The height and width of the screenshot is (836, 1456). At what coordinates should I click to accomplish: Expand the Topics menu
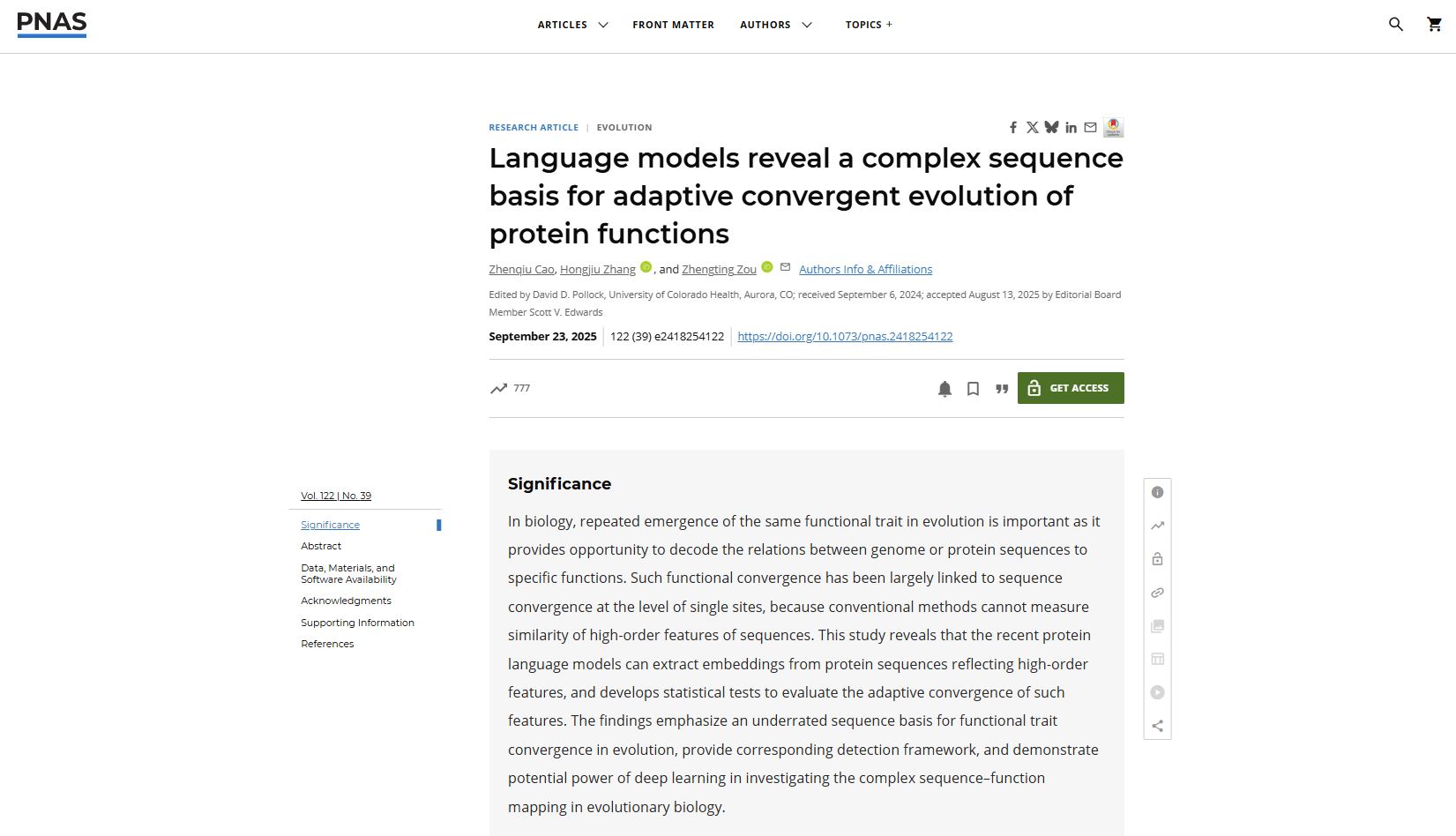point(869,25)
